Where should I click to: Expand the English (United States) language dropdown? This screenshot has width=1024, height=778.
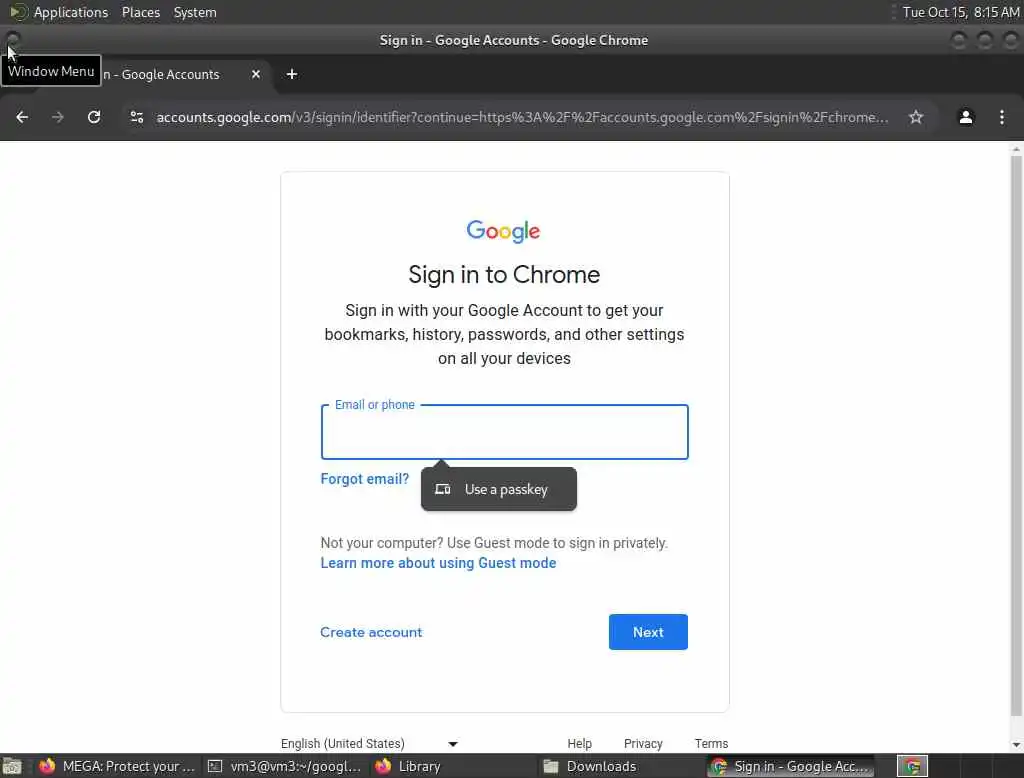[x=369, y=743]
